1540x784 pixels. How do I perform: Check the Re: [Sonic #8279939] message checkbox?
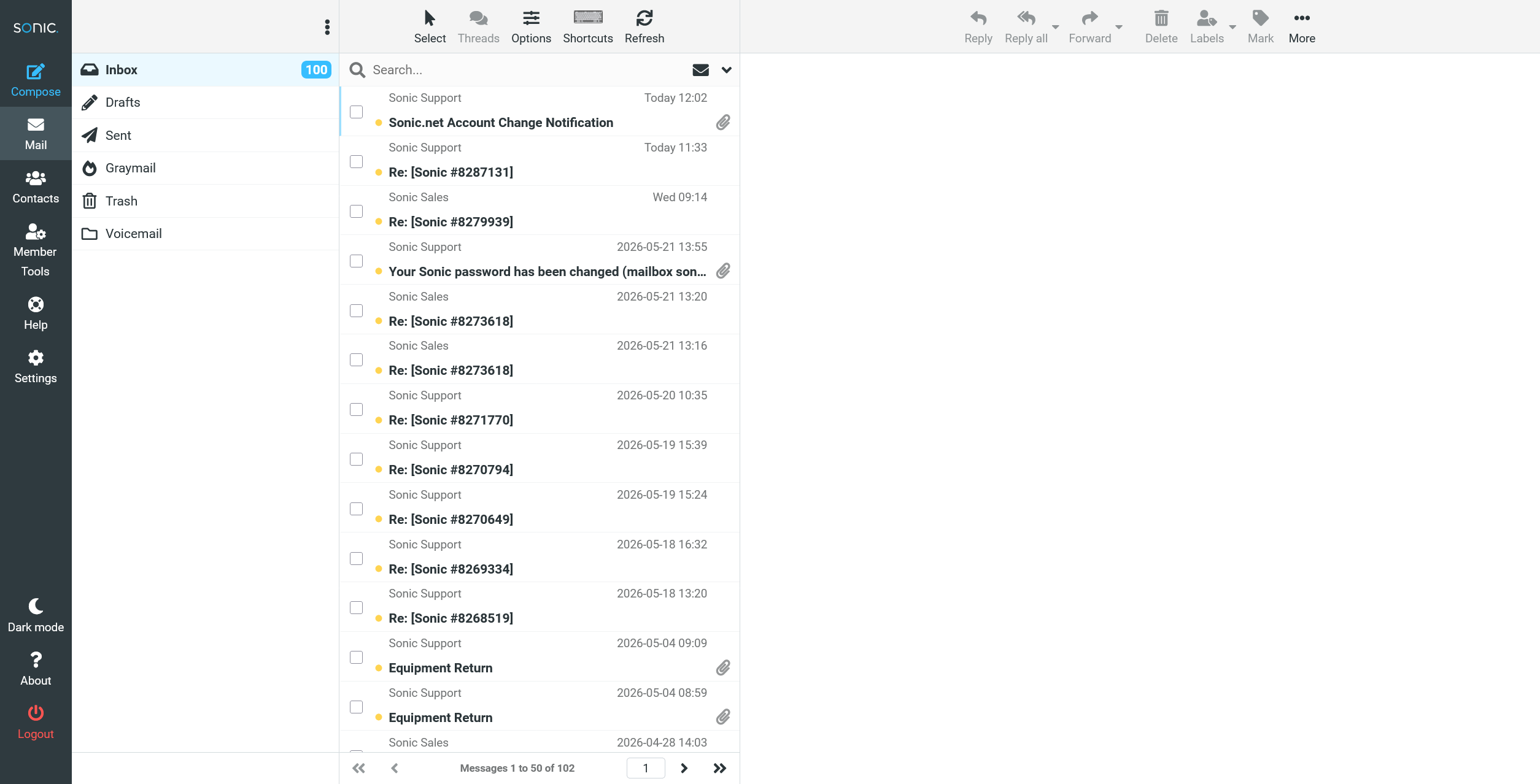(356, 211)
